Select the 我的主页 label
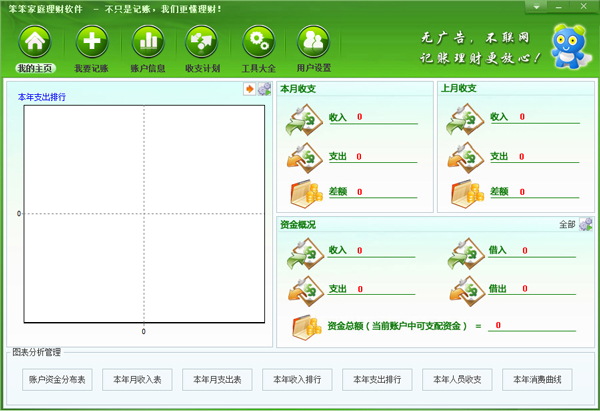The image size is (600, 411). [35, 68]
